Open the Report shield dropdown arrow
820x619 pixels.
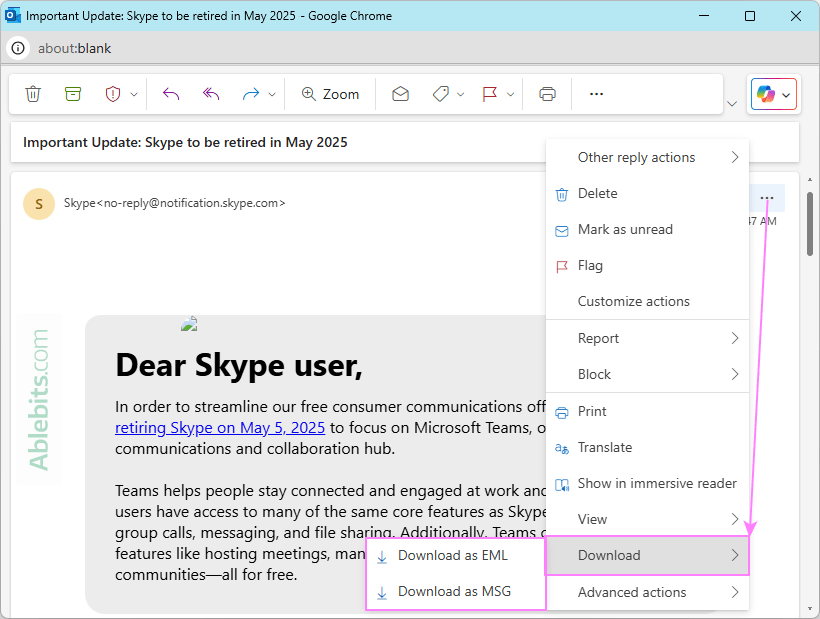coord(134,95)
